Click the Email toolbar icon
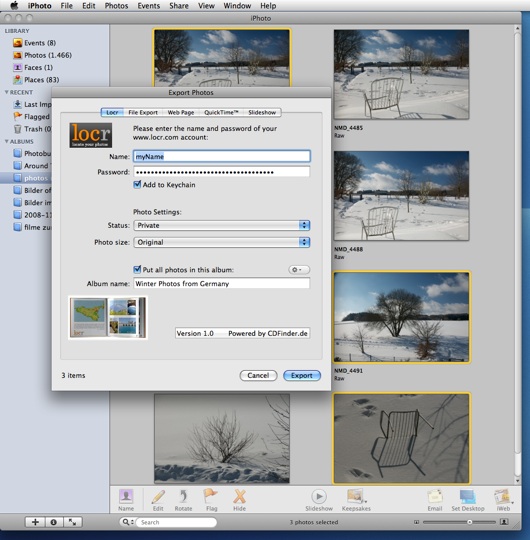Screen dimensions: 530x540 point(435,497)
